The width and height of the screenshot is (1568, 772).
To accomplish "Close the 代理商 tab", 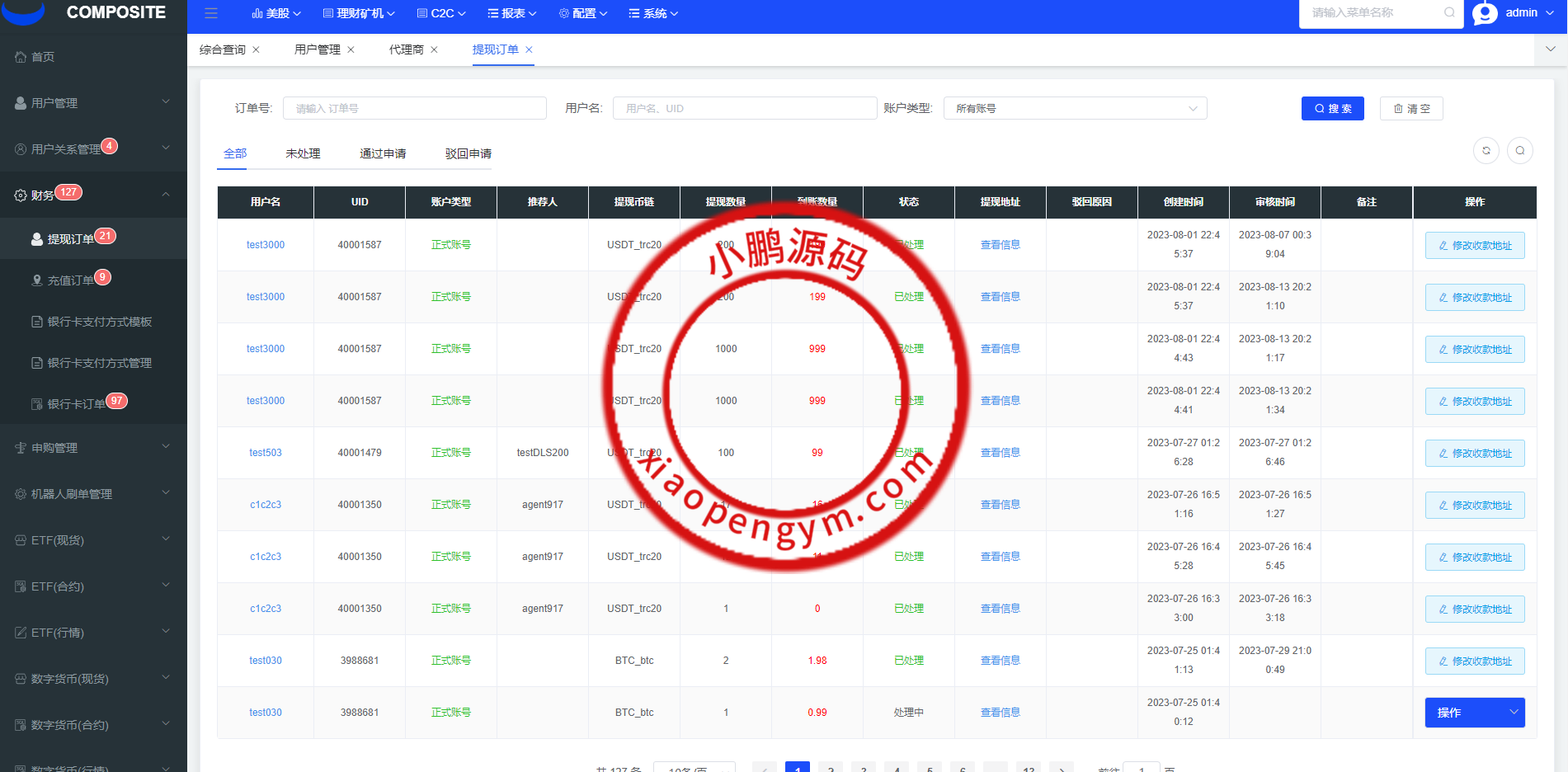I will 435,49.
